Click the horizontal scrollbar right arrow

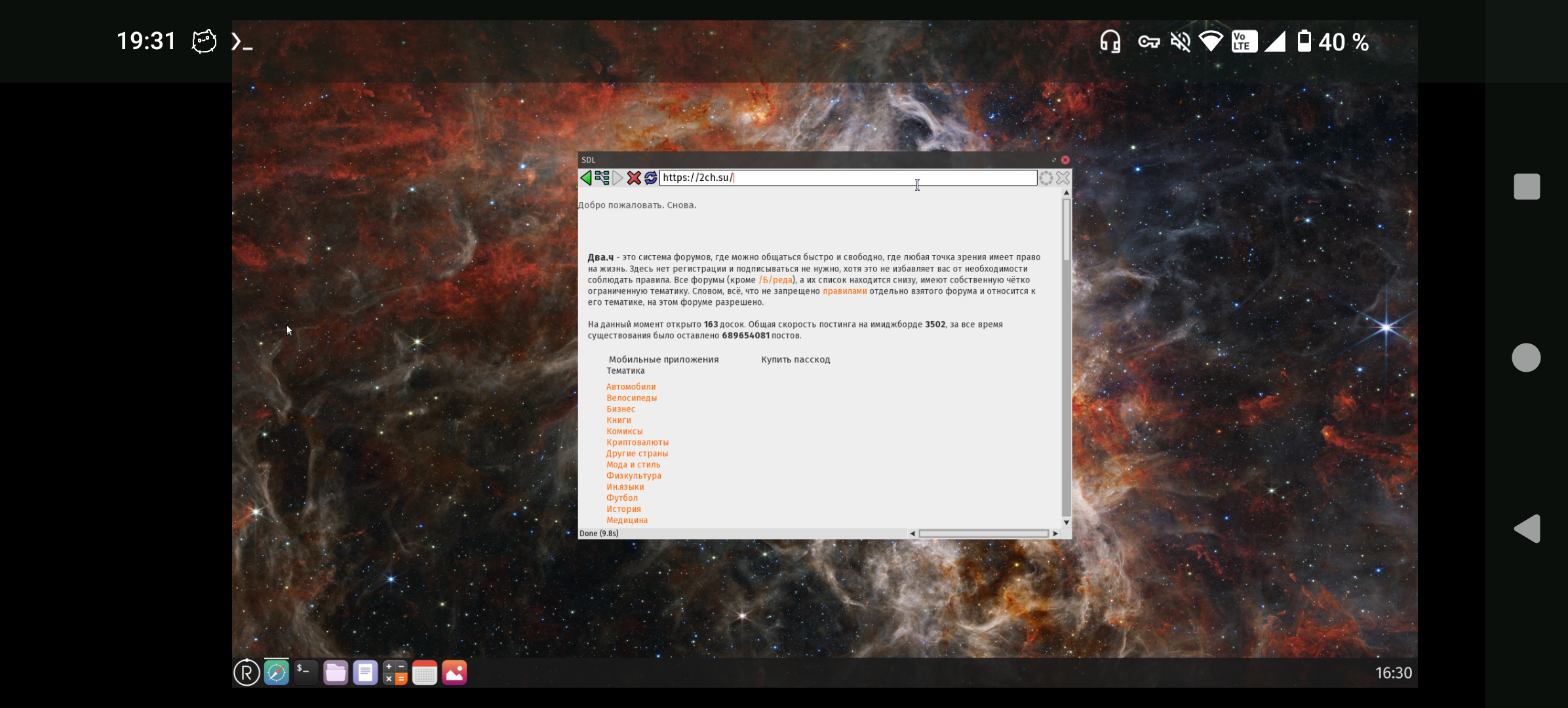[x=1055, y=534]
